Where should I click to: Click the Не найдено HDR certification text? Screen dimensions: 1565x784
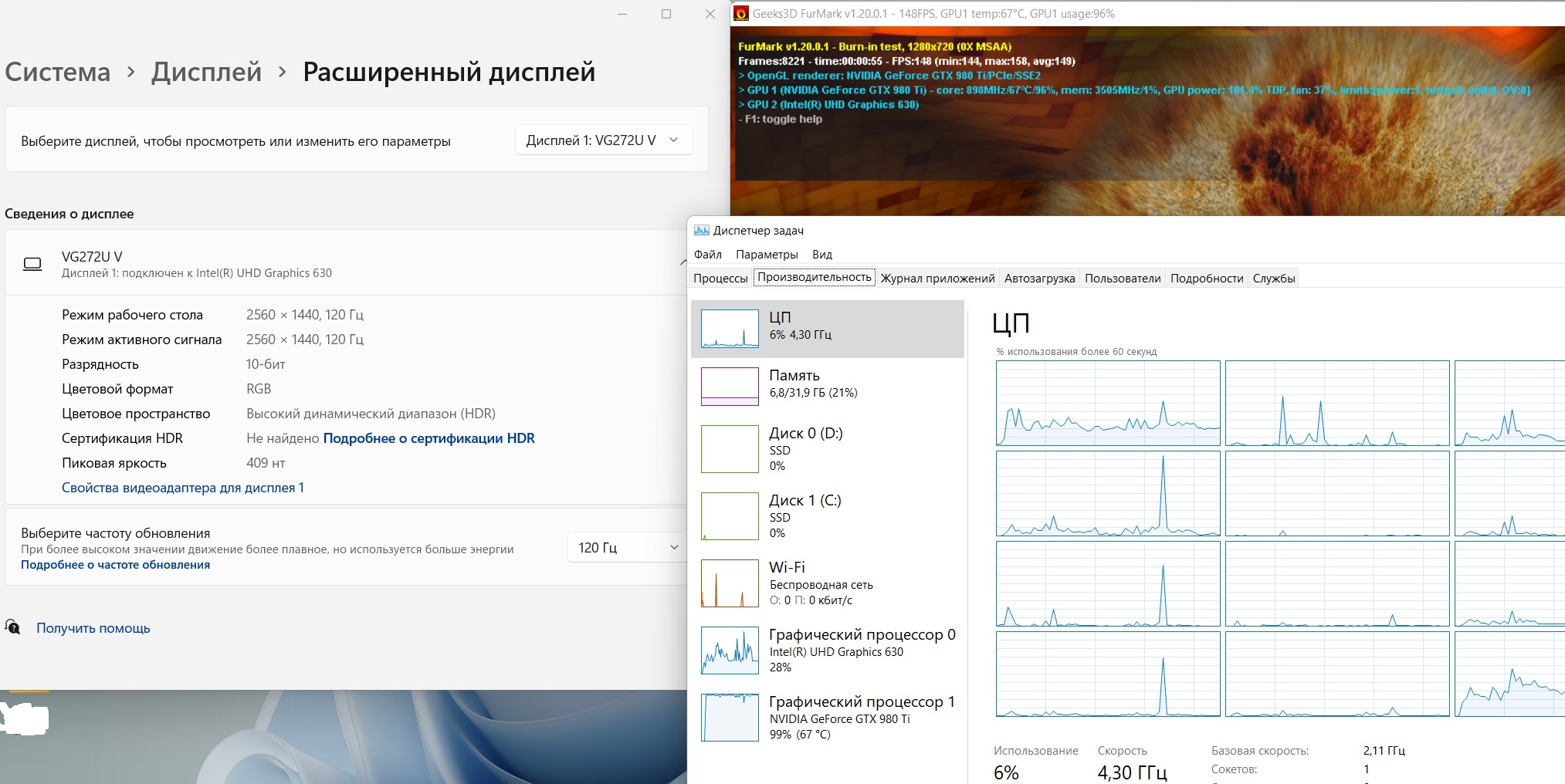point(283,438)
